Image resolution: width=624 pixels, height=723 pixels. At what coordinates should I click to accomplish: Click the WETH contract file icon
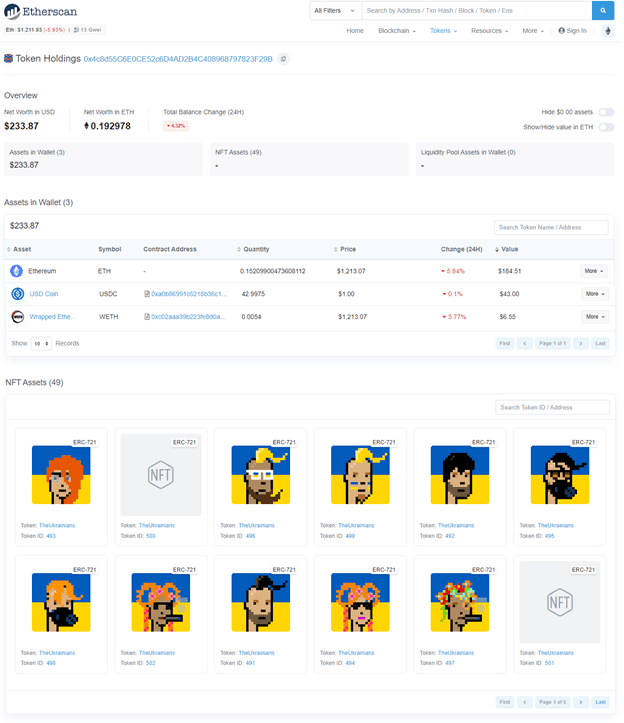tap(148, 318)
